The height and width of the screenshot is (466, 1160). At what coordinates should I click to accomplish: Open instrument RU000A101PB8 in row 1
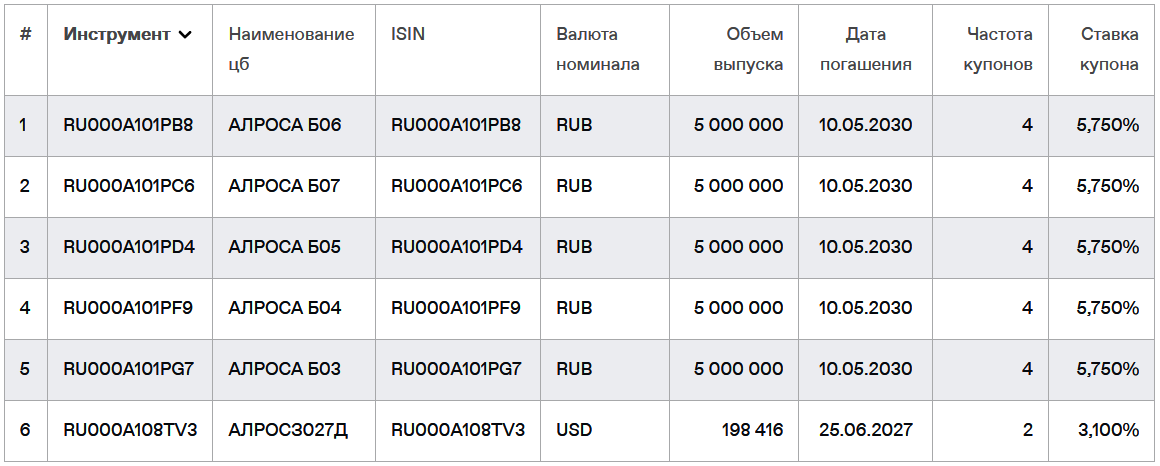point(128,125)
